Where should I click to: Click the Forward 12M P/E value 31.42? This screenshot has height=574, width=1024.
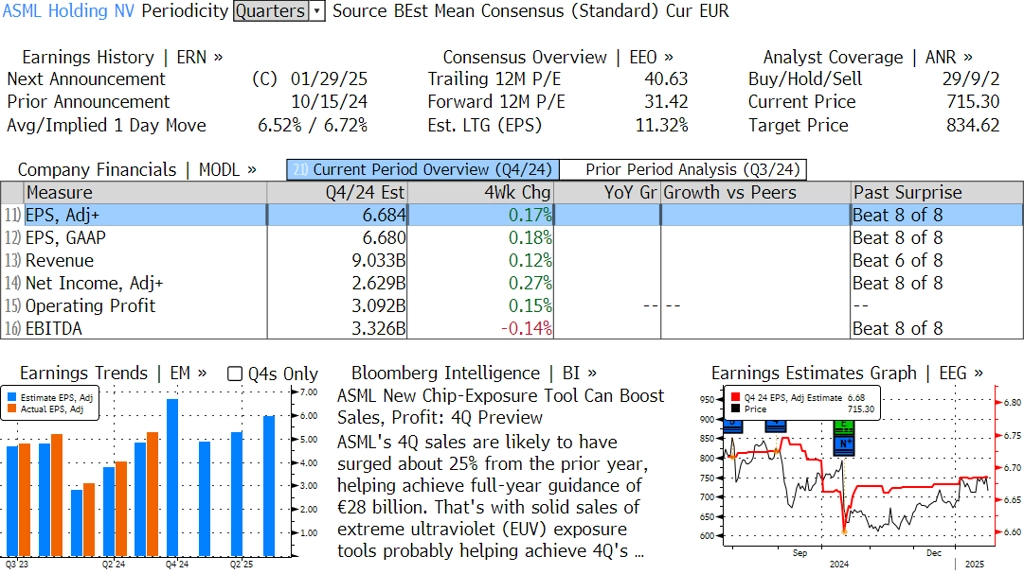coord(666,102)
